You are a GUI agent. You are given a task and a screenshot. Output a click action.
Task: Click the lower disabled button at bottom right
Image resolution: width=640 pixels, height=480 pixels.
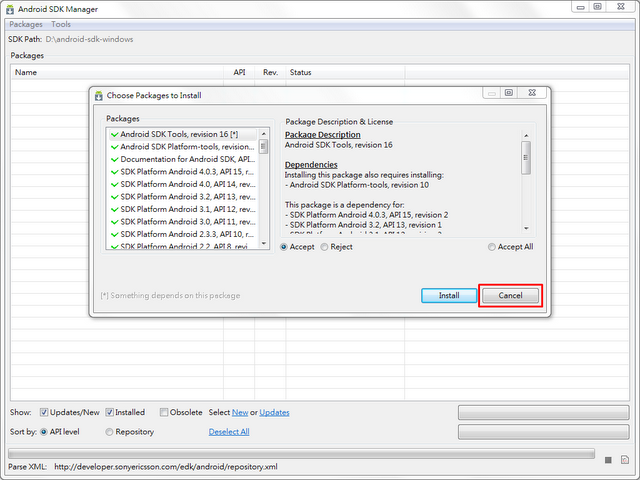coord(543,432)
